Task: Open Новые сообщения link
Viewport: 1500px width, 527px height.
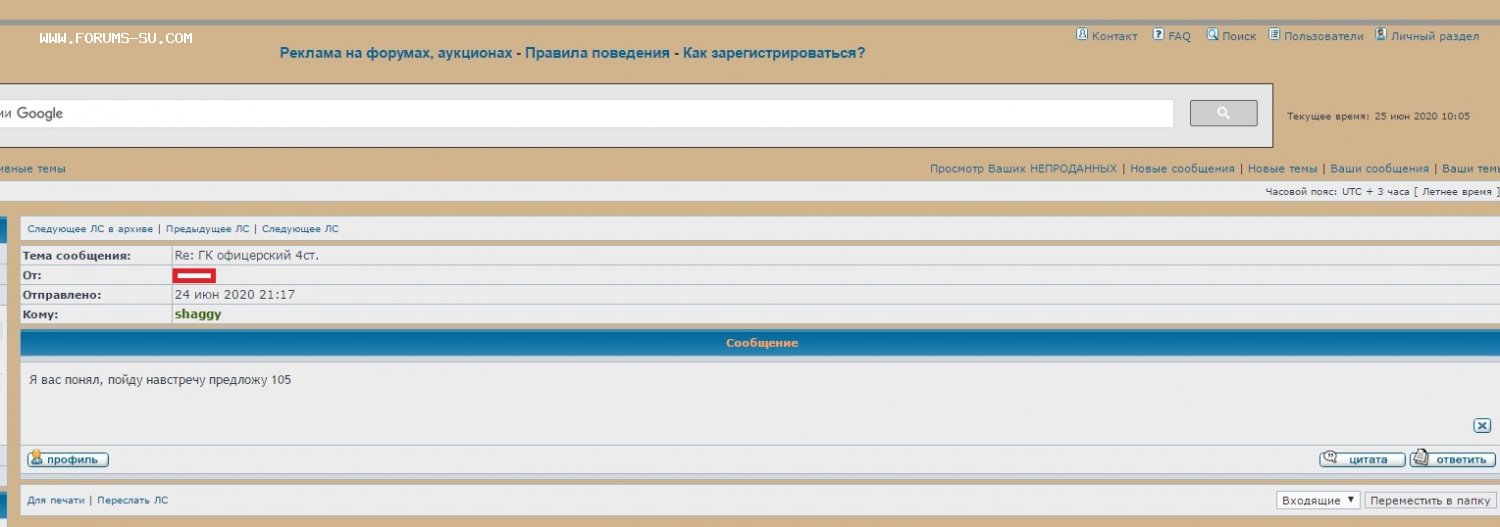Action: [x=1182, y=169]
